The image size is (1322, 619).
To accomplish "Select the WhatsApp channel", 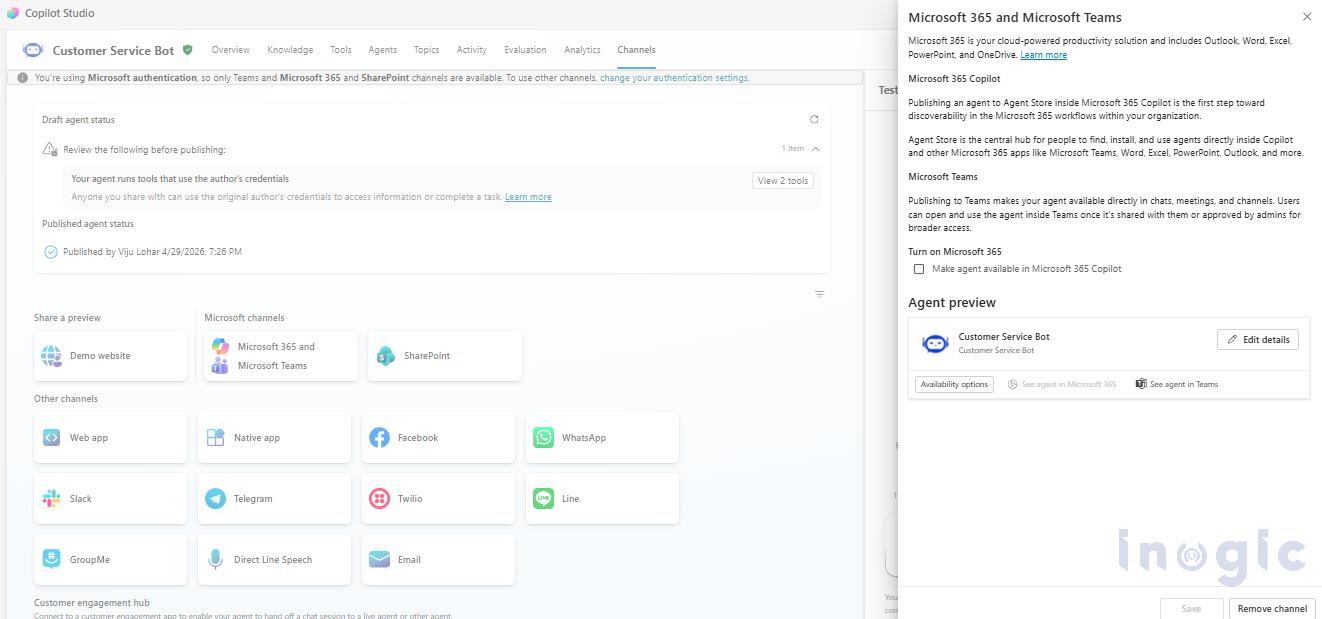I will click(602, 437).
